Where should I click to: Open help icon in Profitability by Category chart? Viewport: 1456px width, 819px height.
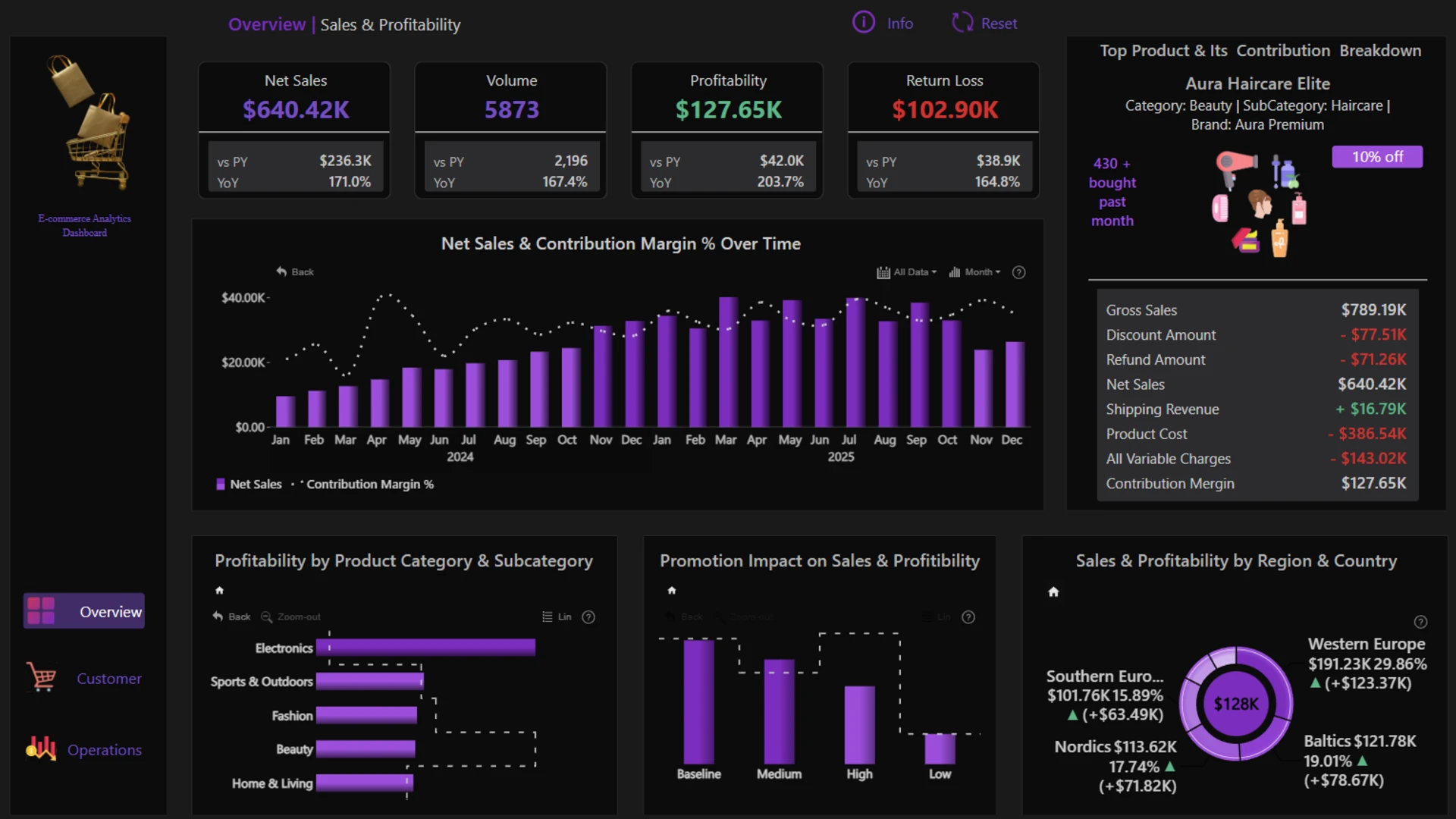point(588,617)
